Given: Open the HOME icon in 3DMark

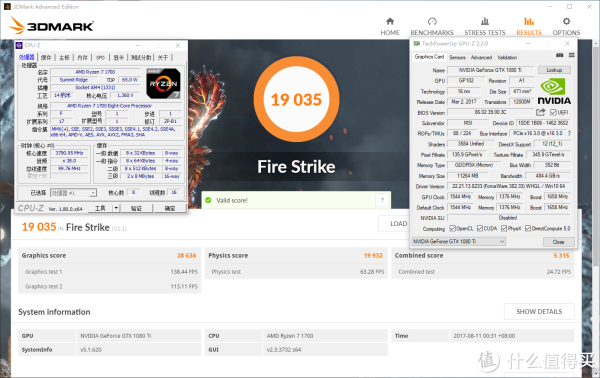Looking at the screenshot, I should point(390,21).
